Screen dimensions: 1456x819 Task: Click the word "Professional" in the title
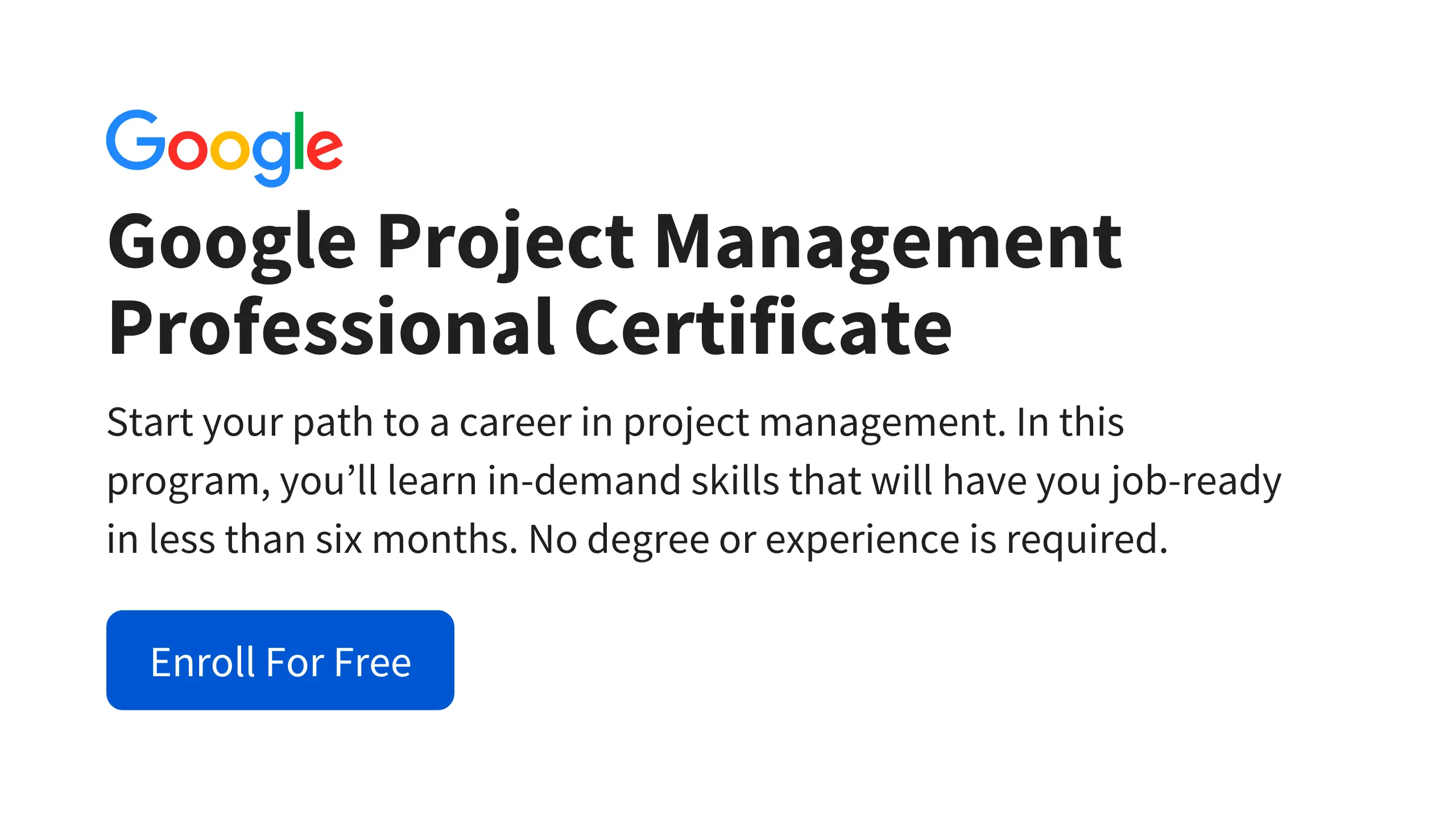tap(331, 328)
